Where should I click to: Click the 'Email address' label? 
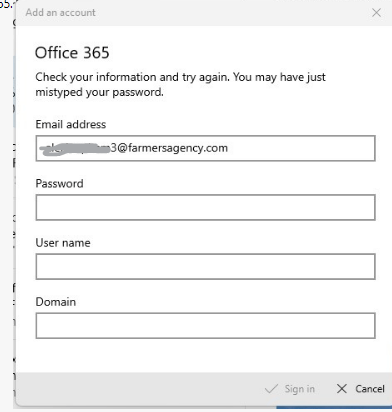(71, 124)
